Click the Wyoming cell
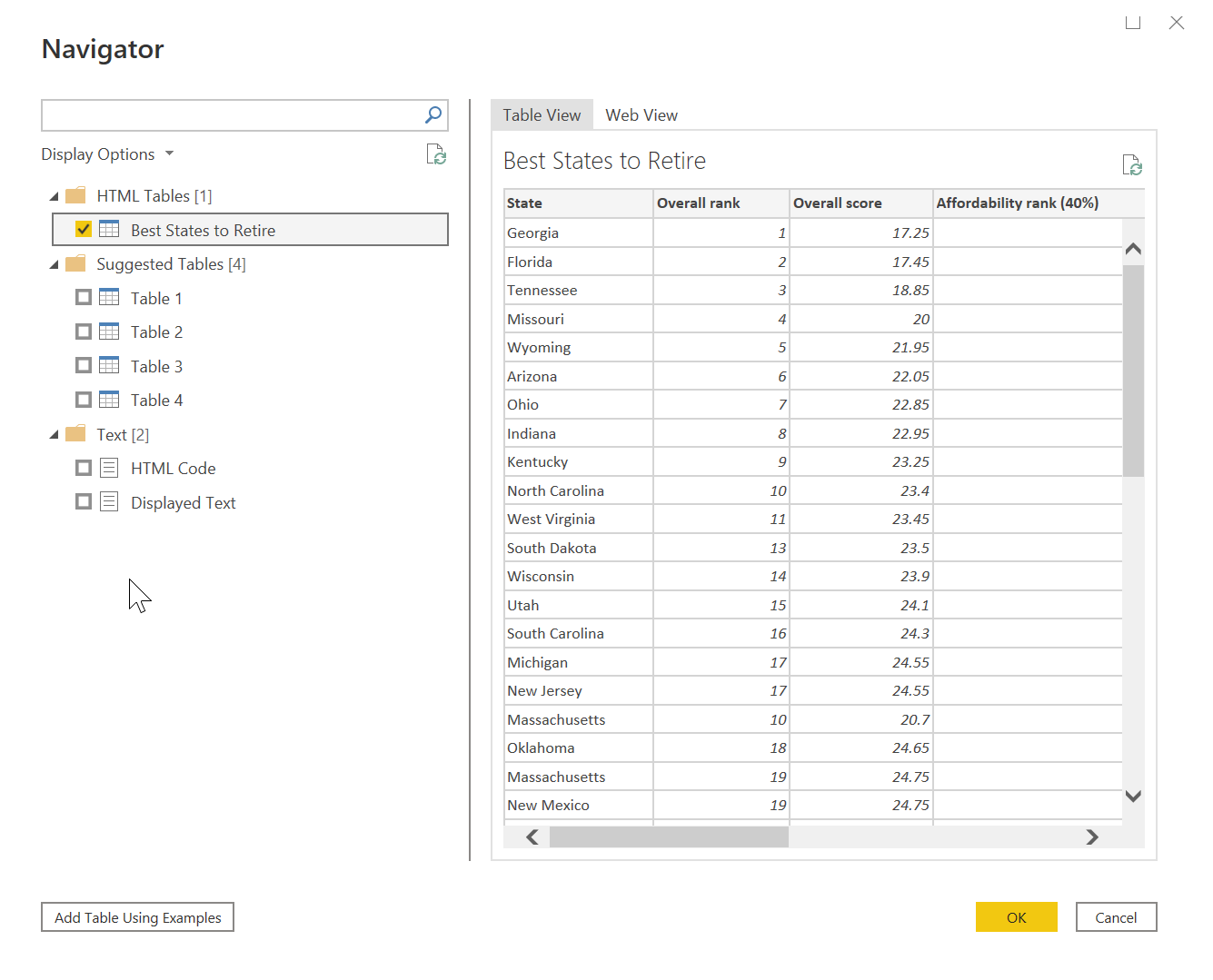This screenshot has width=1213, height=980. click(578, 347)
